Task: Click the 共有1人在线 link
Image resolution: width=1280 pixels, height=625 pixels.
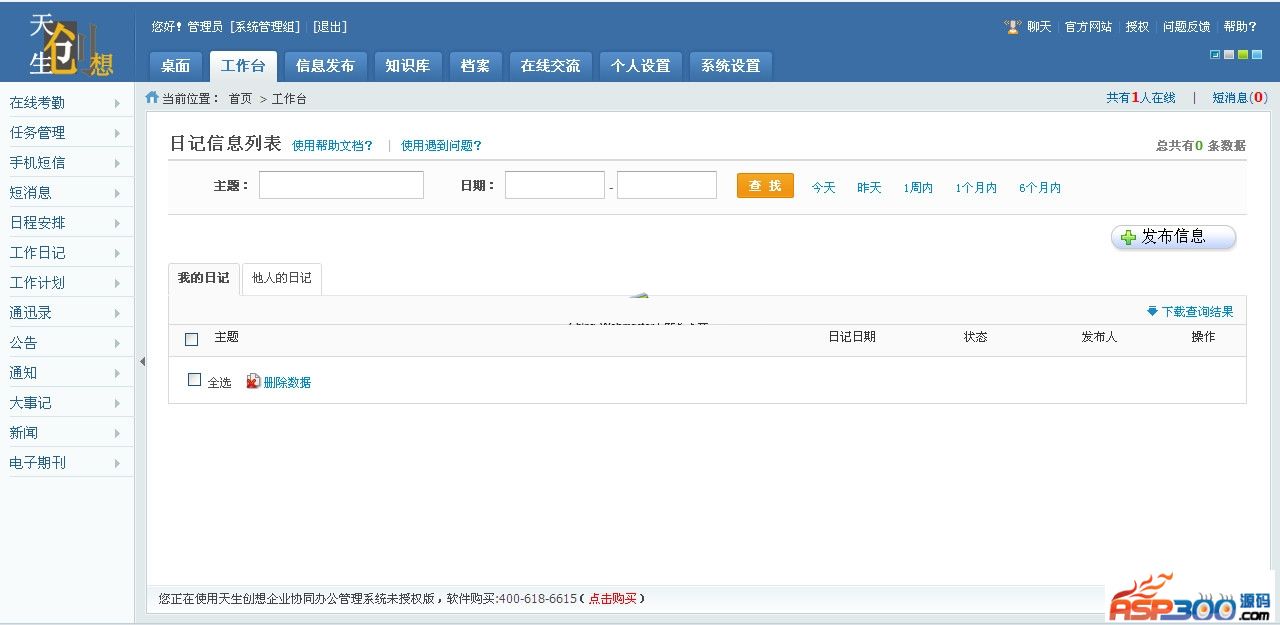Action: pyautogui.click(x=1141, y=98)
